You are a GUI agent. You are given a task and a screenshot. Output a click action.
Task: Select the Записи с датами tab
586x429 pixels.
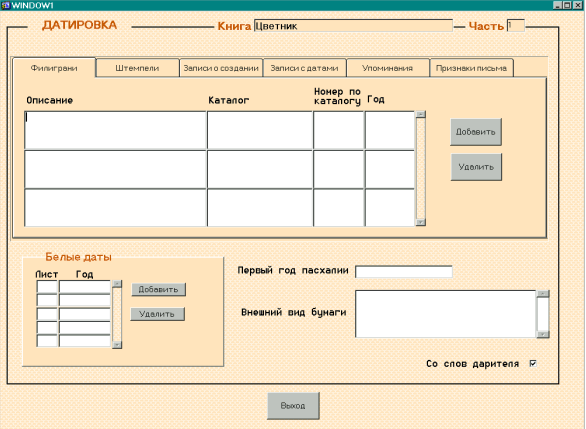coord(305,68)
